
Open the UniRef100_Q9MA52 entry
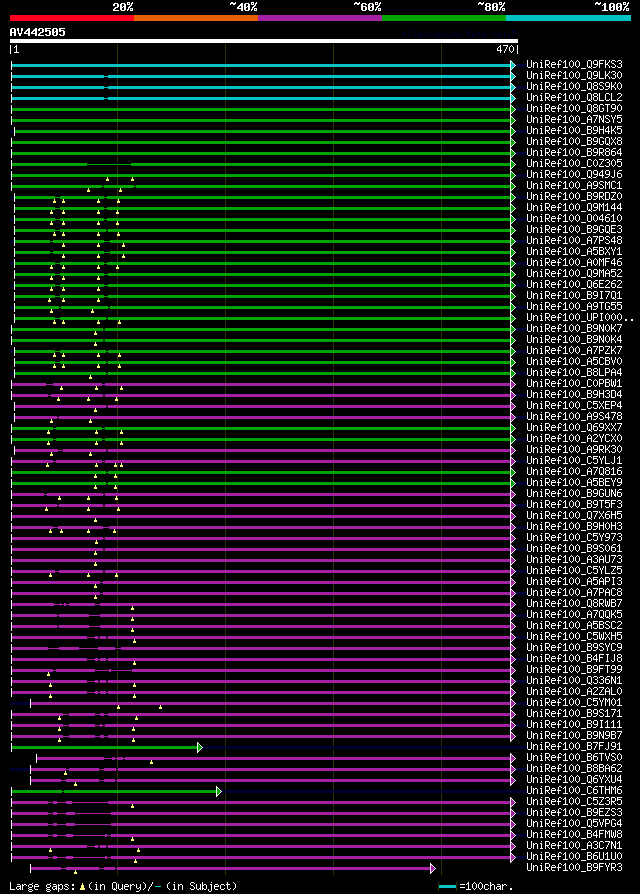pos(574,273)
